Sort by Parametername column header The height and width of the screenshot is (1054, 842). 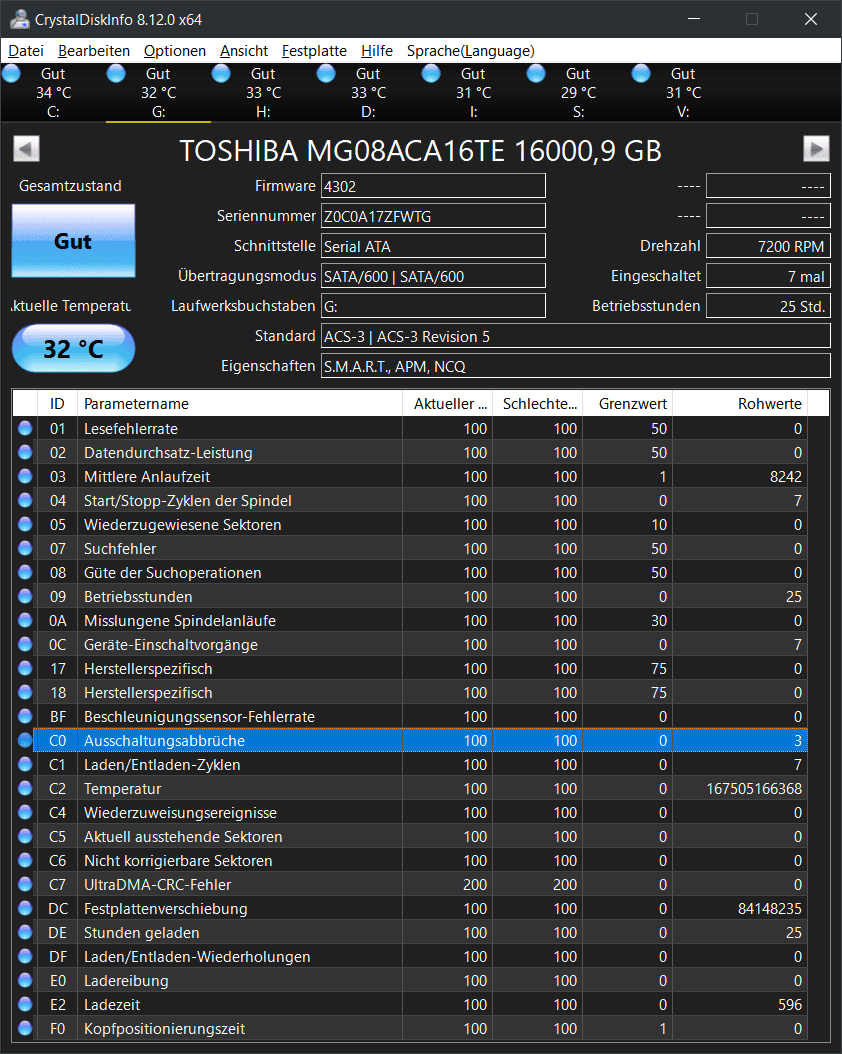coord(240,404)
